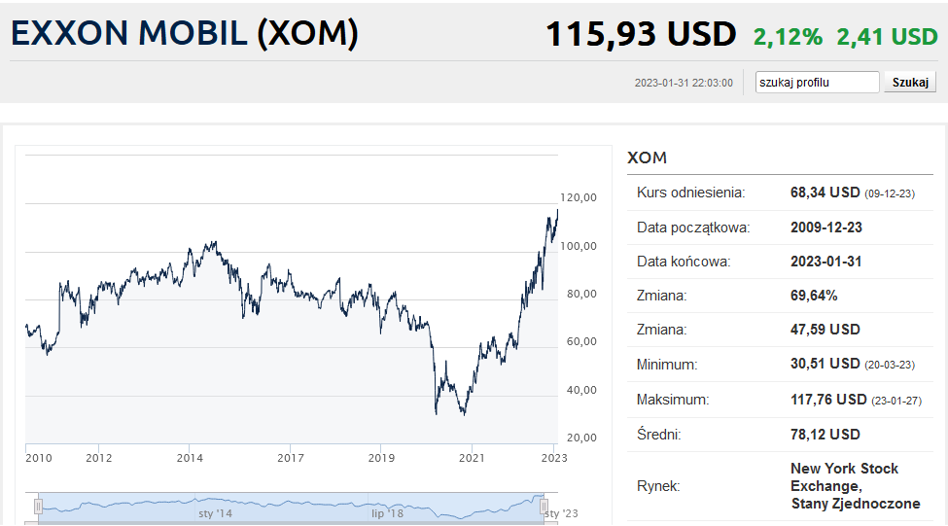Click Średni label
948x526 pixels.
point(658,434)
